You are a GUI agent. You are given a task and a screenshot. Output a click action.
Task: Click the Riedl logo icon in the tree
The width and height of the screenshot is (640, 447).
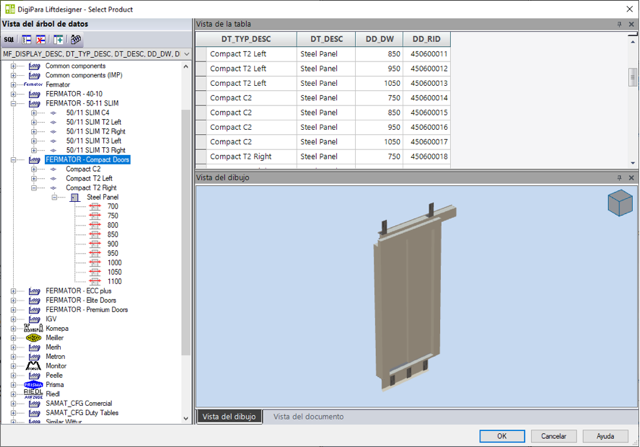pos(33,394)
